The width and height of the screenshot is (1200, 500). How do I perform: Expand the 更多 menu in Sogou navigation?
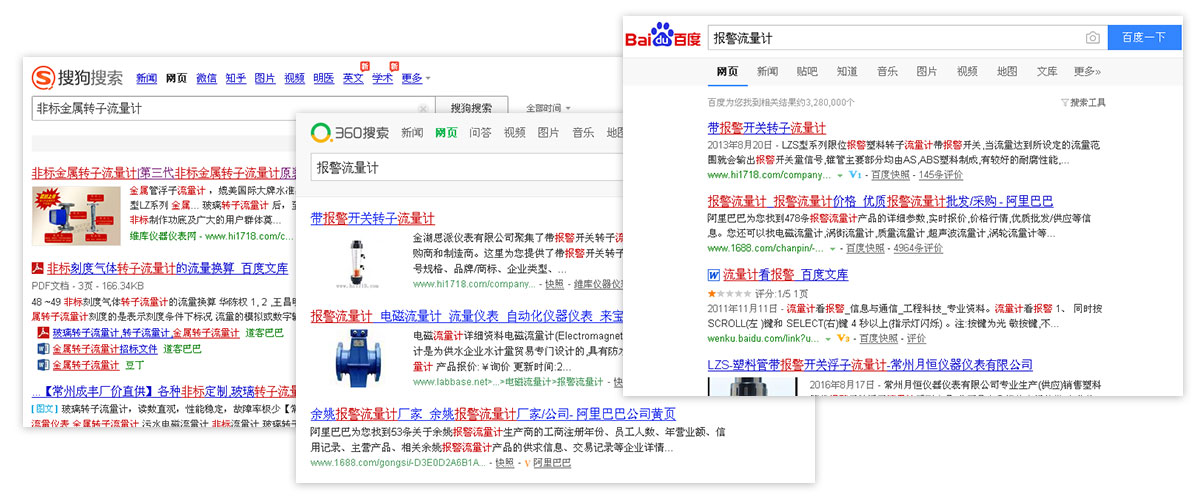(x=415, y=79)
